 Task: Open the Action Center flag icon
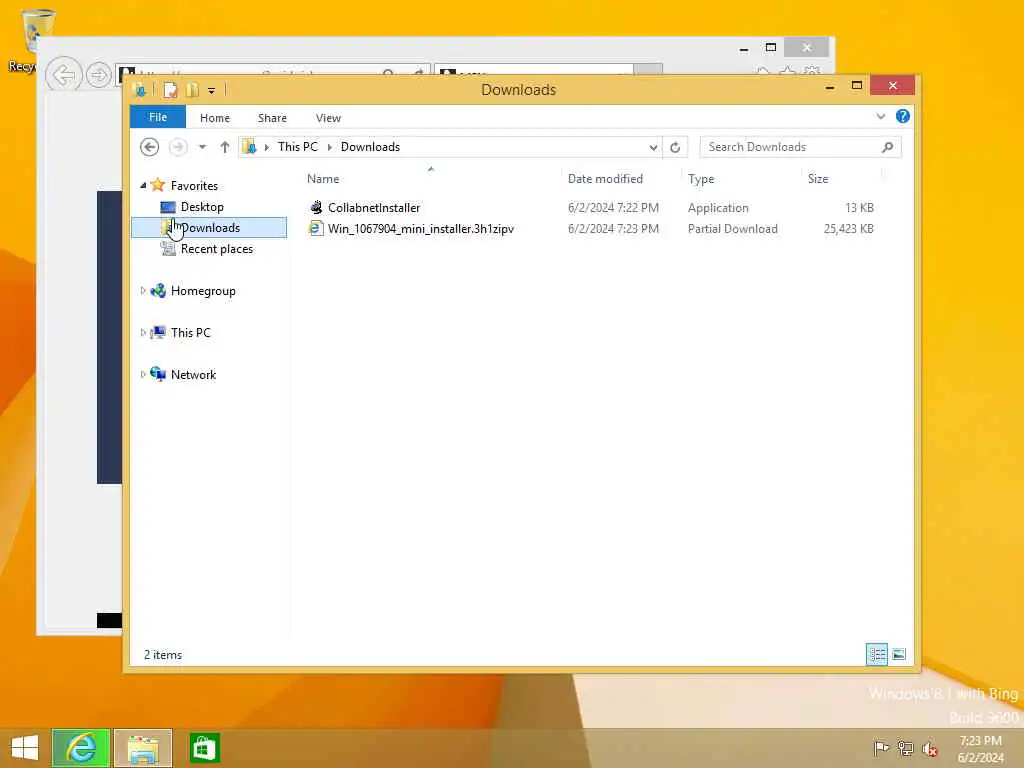pos(881,748)
